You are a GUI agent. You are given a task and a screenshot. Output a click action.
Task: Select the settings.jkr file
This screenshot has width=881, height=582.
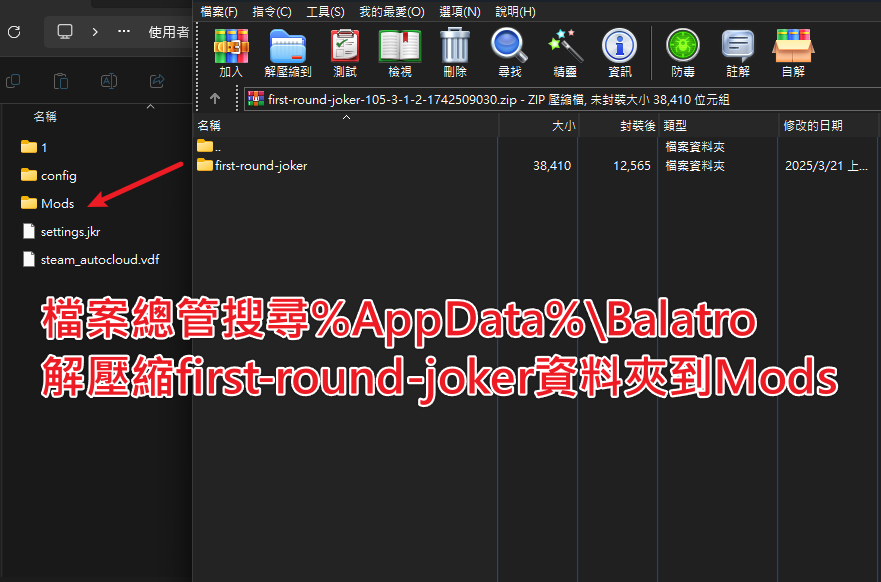(61, 231)
